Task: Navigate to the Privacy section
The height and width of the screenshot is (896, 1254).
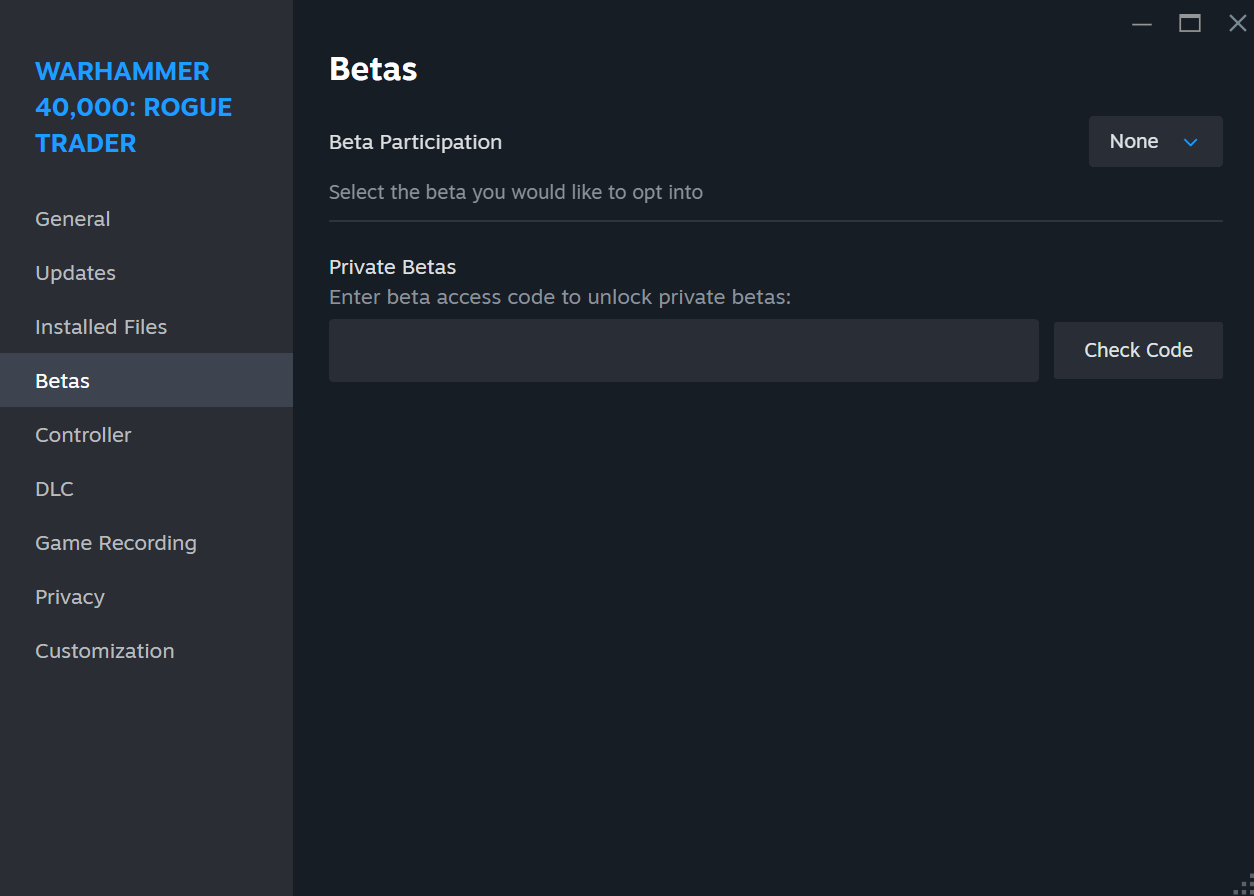Action: tap(70, 597)
